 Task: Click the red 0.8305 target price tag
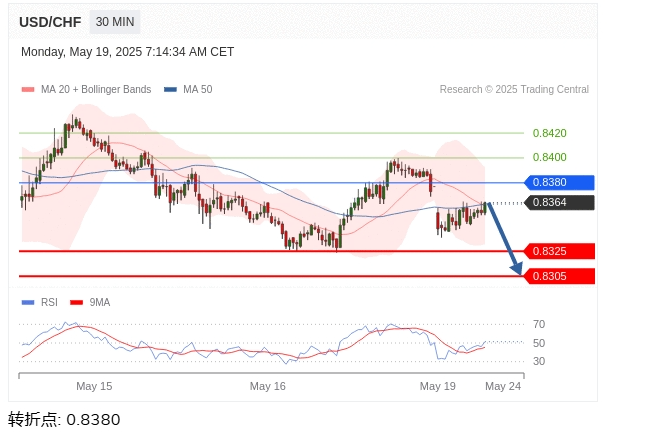coord(559,277)
